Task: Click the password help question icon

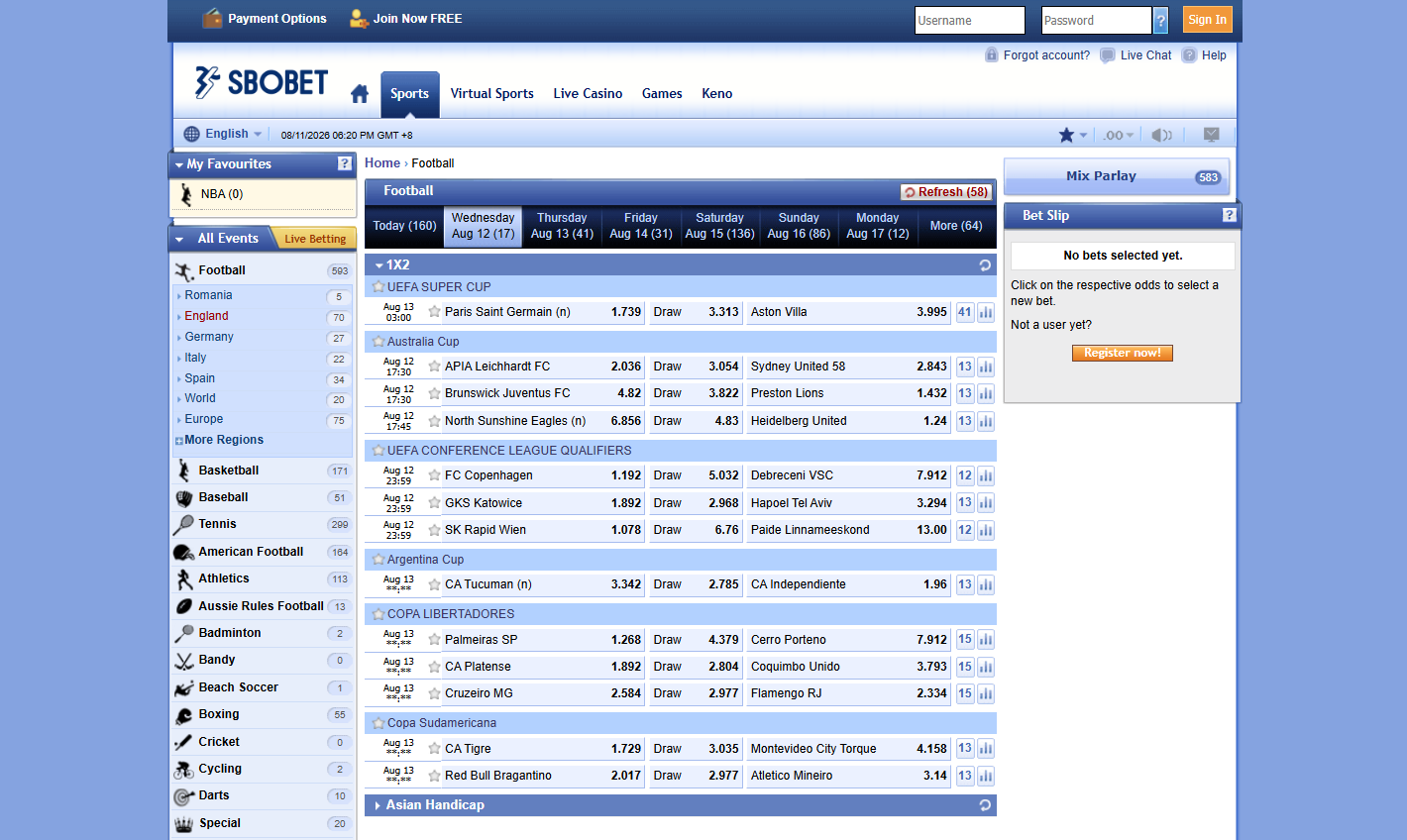Action: point(1161,20)
